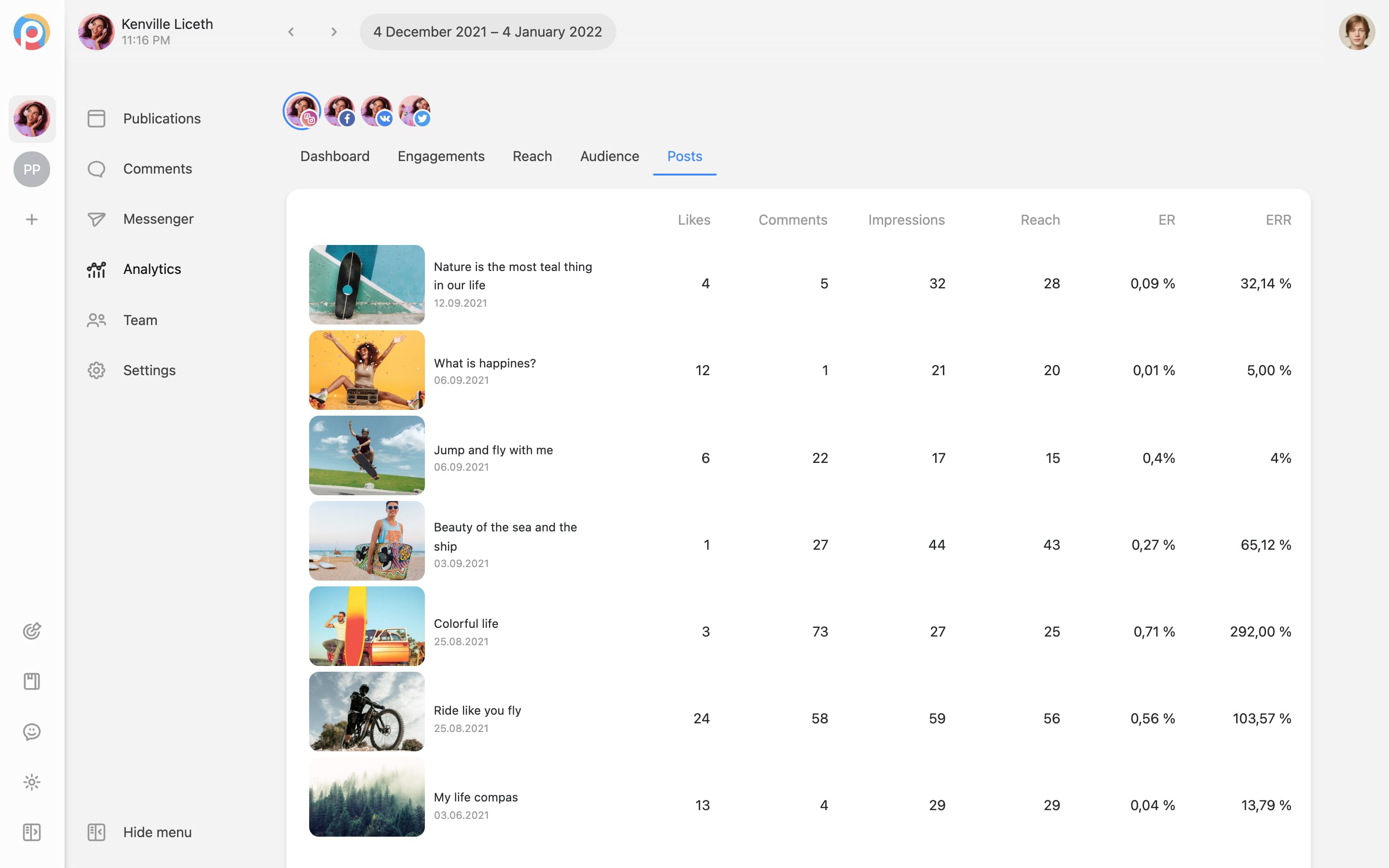
Task: Toggle light theme sun icon
Action: click(31, 782)
